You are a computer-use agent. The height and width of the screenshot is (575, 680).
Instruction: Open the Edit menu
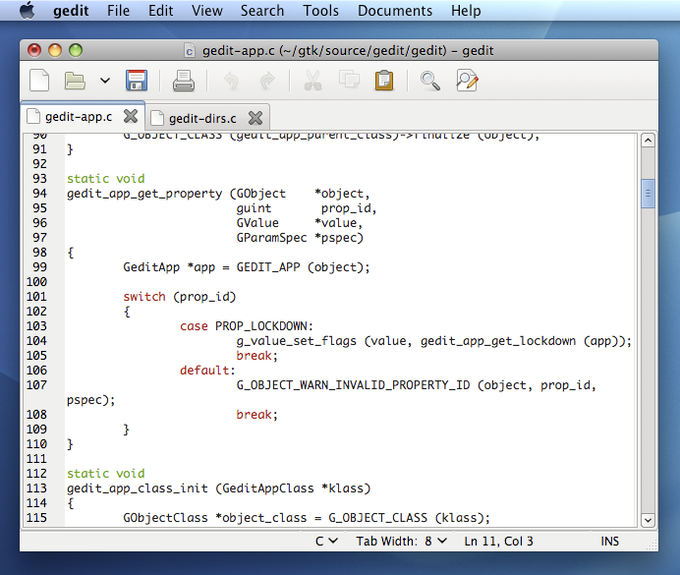160,10
